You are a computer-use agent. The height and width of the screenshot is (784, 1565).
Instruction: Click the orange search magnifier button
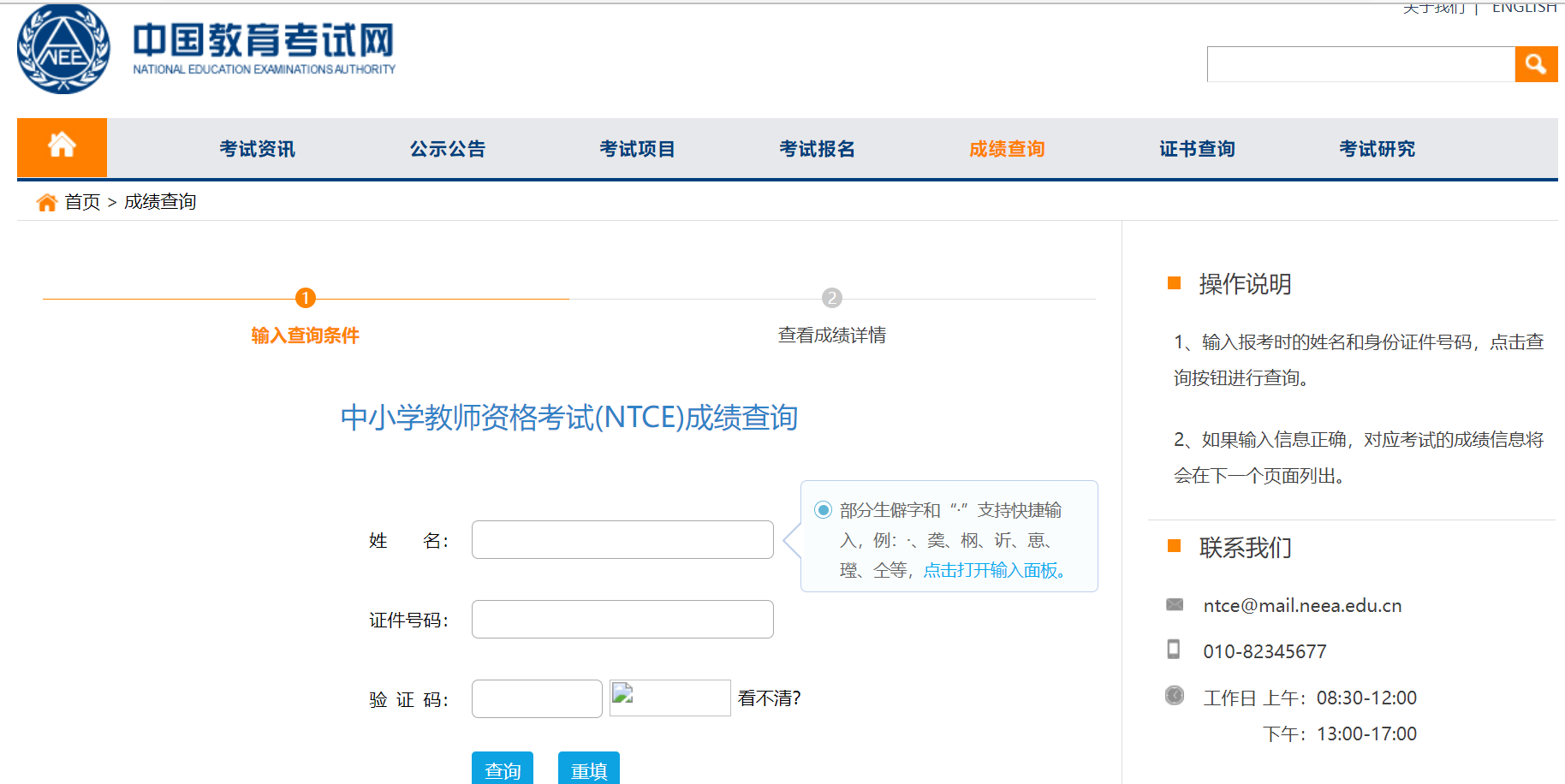1535,64
